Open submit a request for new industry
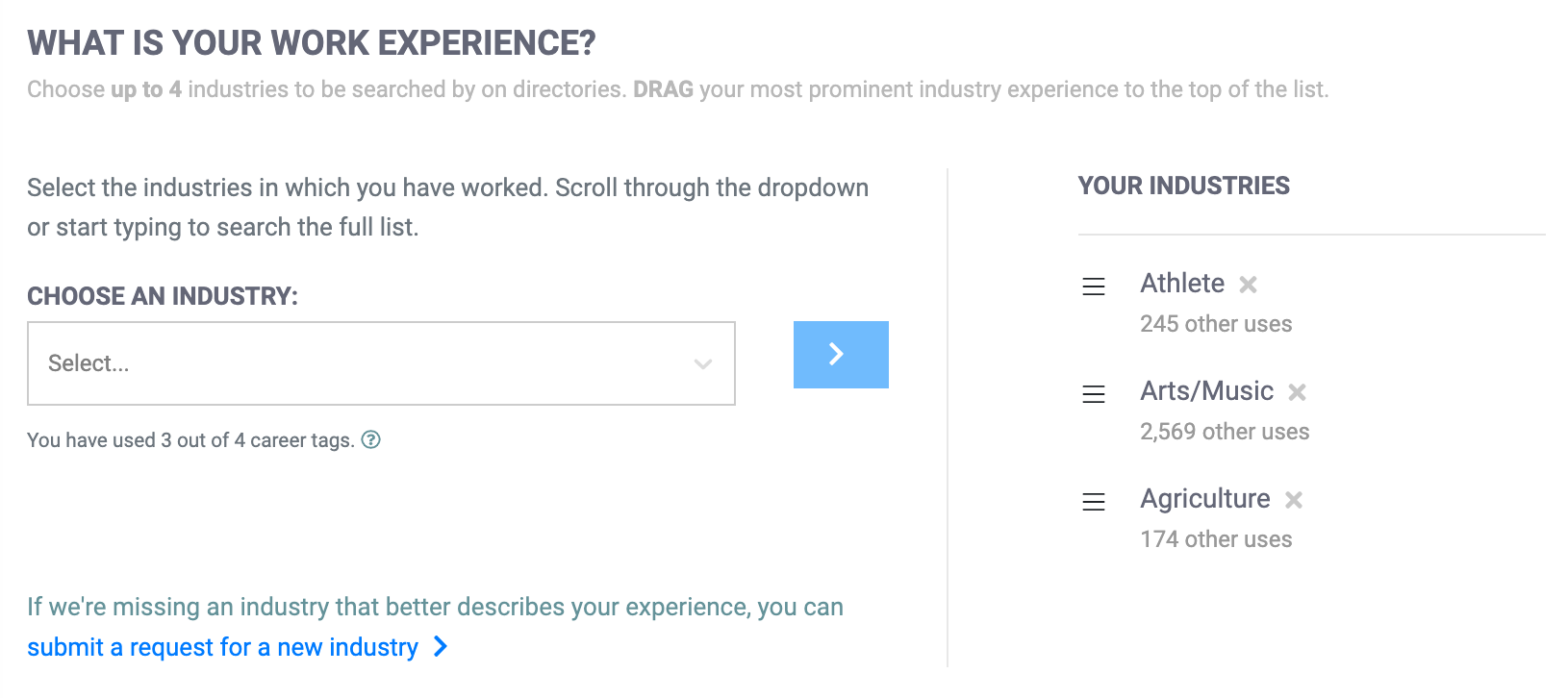 (x=223, y=647)
